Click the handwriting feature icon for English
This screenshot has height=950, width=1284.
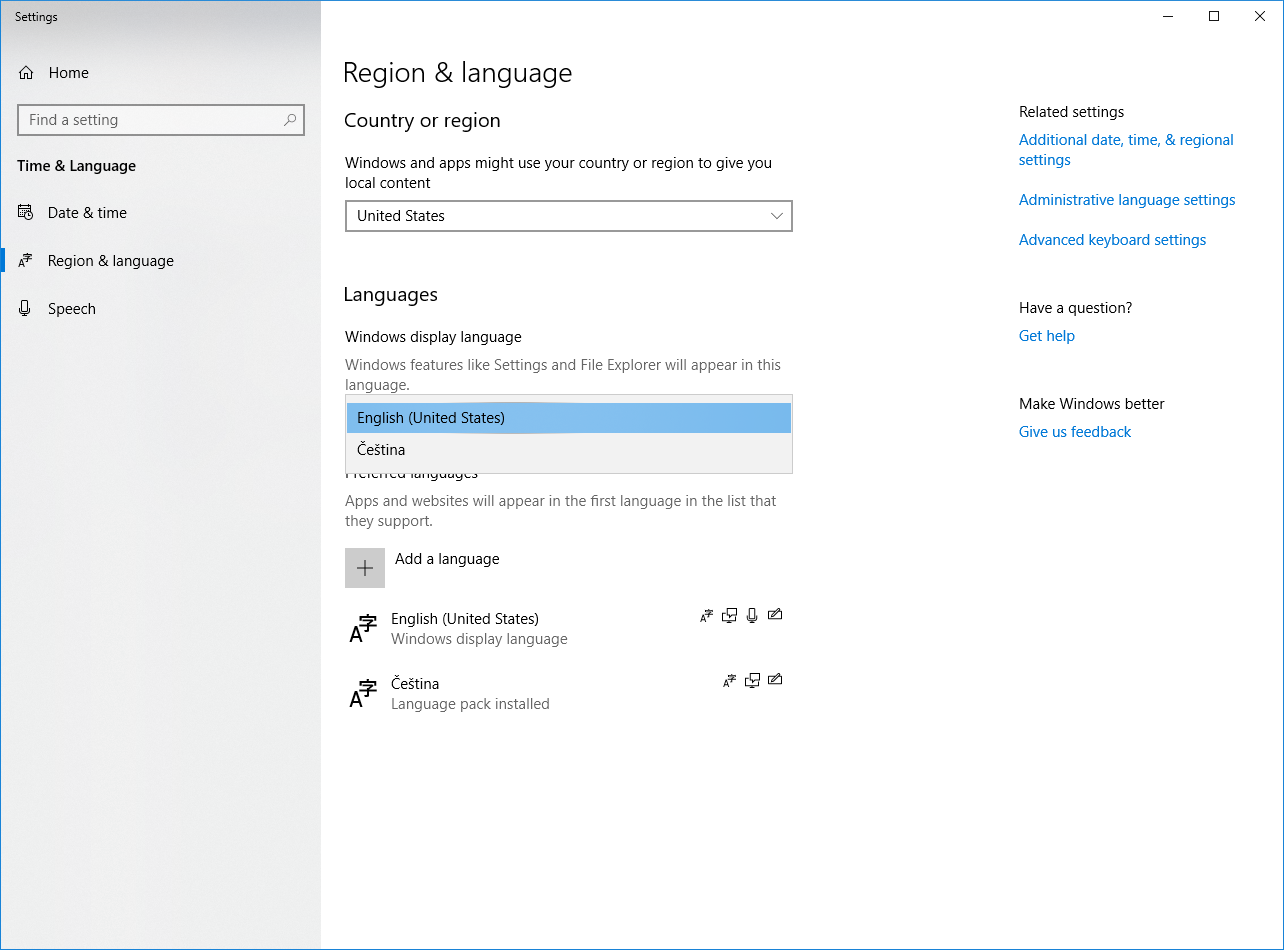tap(775, 615)
